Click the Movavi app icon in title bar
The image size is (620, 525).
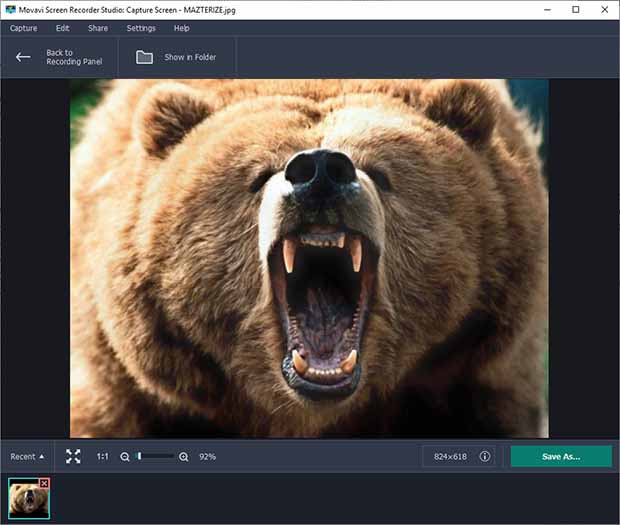coord(11,9)
